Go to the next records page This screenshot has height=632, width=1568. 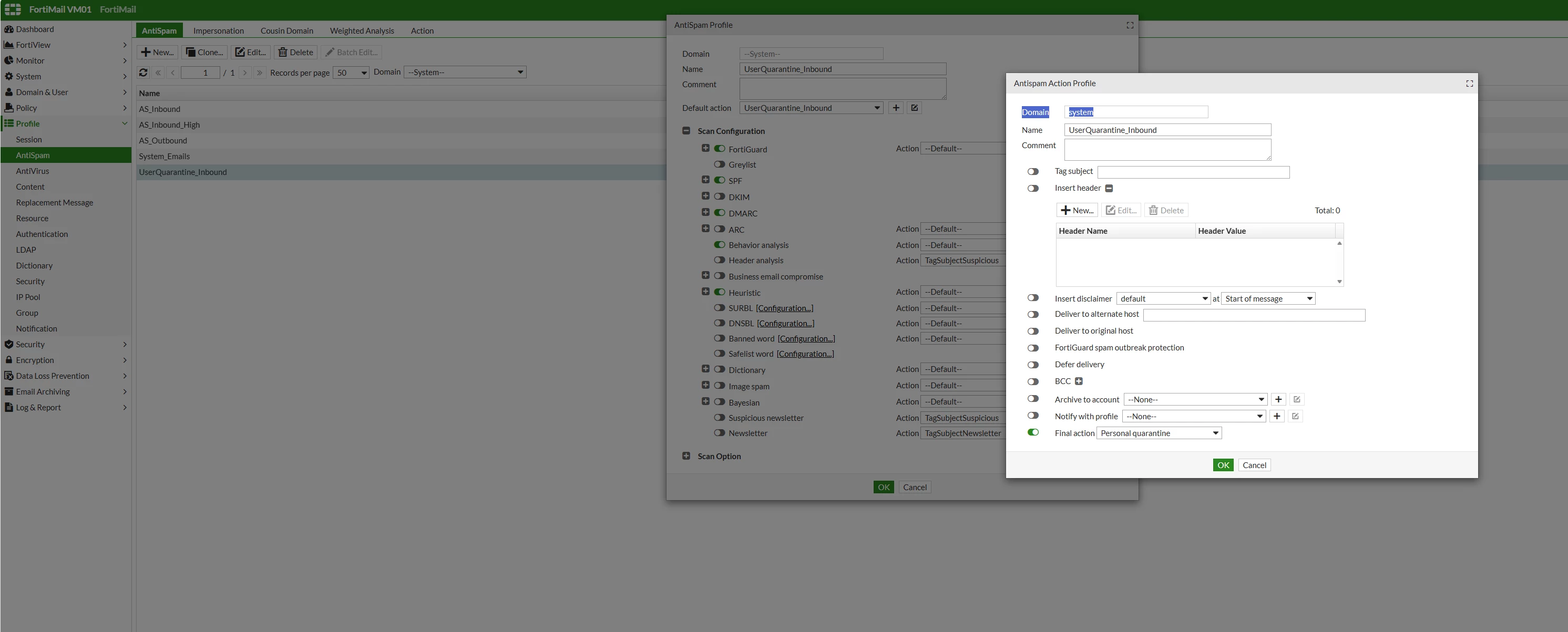click(x=245, y=72)
